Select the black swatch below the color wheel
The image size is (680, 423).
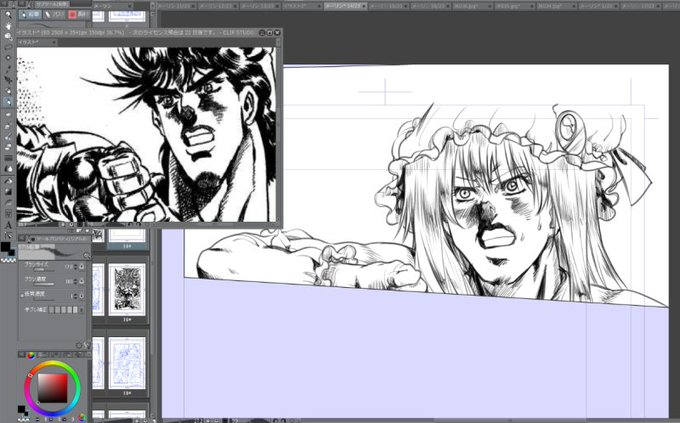click(x=21, y=410)
